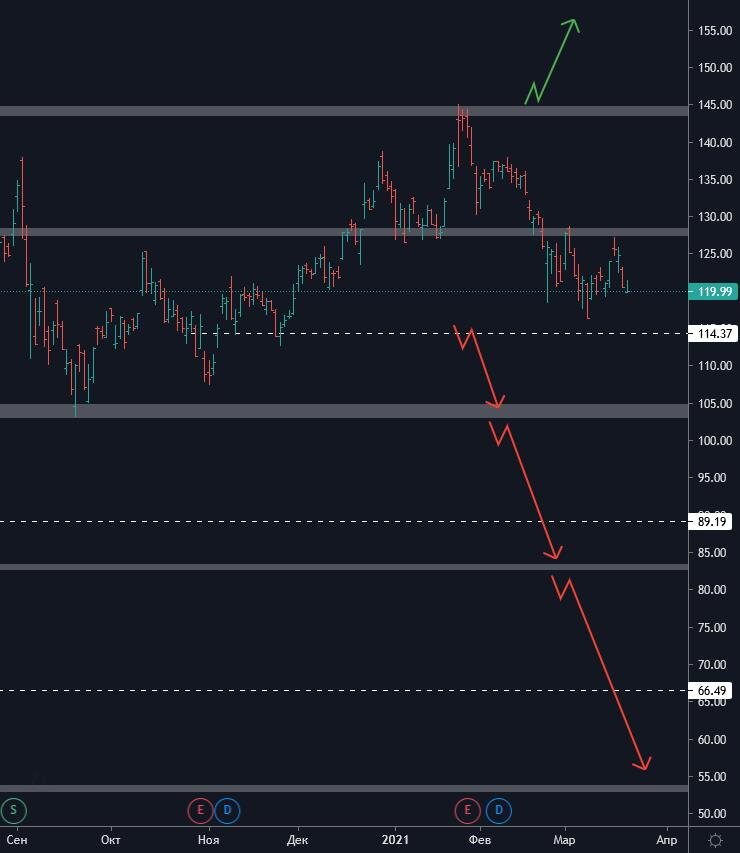Click the current price label 119.99

click(713, 292)
